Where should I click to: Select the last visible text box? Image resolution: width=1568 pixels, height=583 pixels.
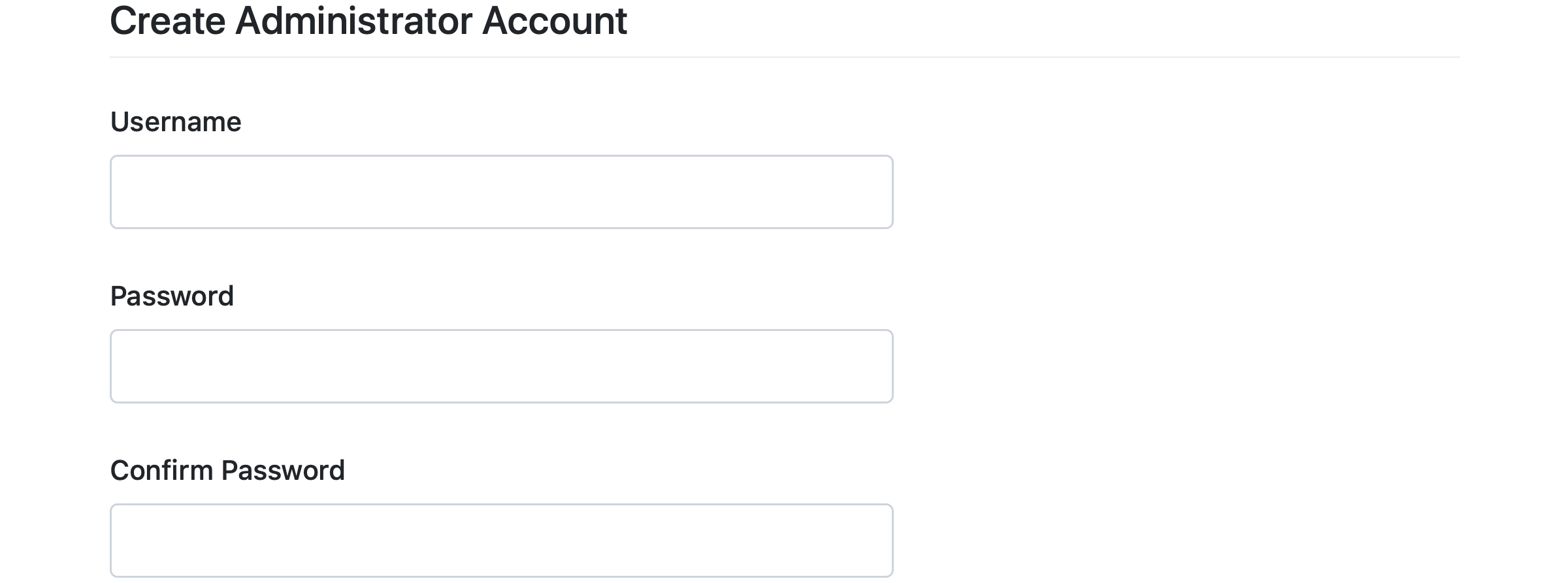tap(501, 540)
